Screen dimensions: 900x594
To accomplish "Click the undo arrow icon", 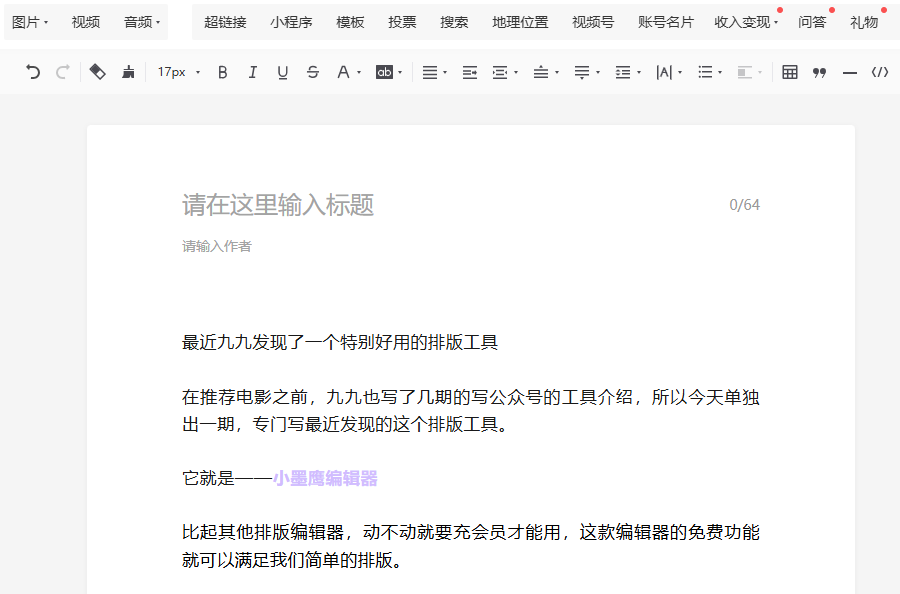I will 33,72.
